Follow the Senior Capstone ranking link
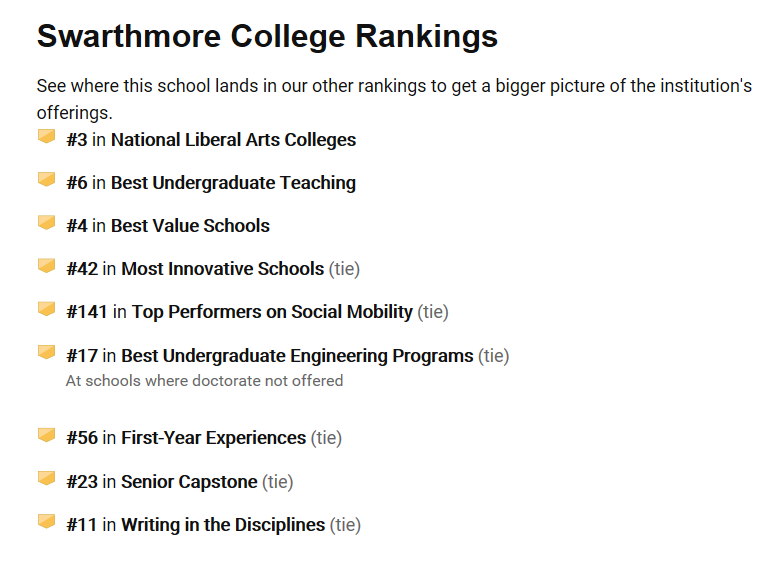 click(x=189, y=482)
